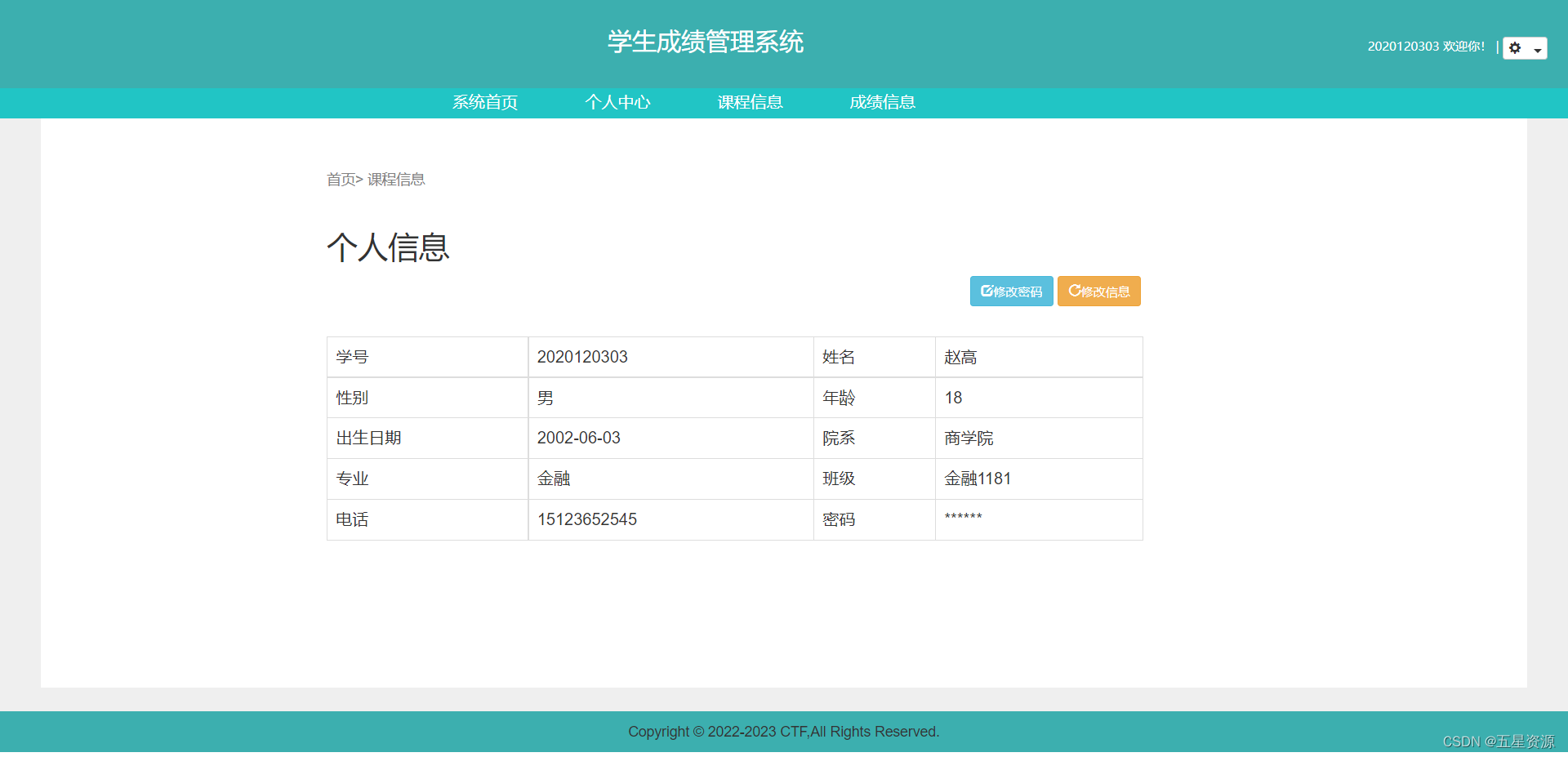Image resolution: width=1568 pixels, height=757 pixels.
Task: Open the 个人中心 menu item
Action: 617,102
